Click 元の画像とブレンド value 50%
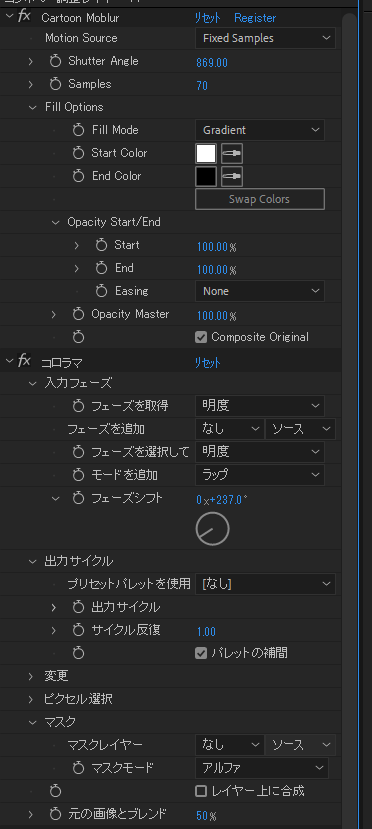372x829 pixels. [206, 816]
